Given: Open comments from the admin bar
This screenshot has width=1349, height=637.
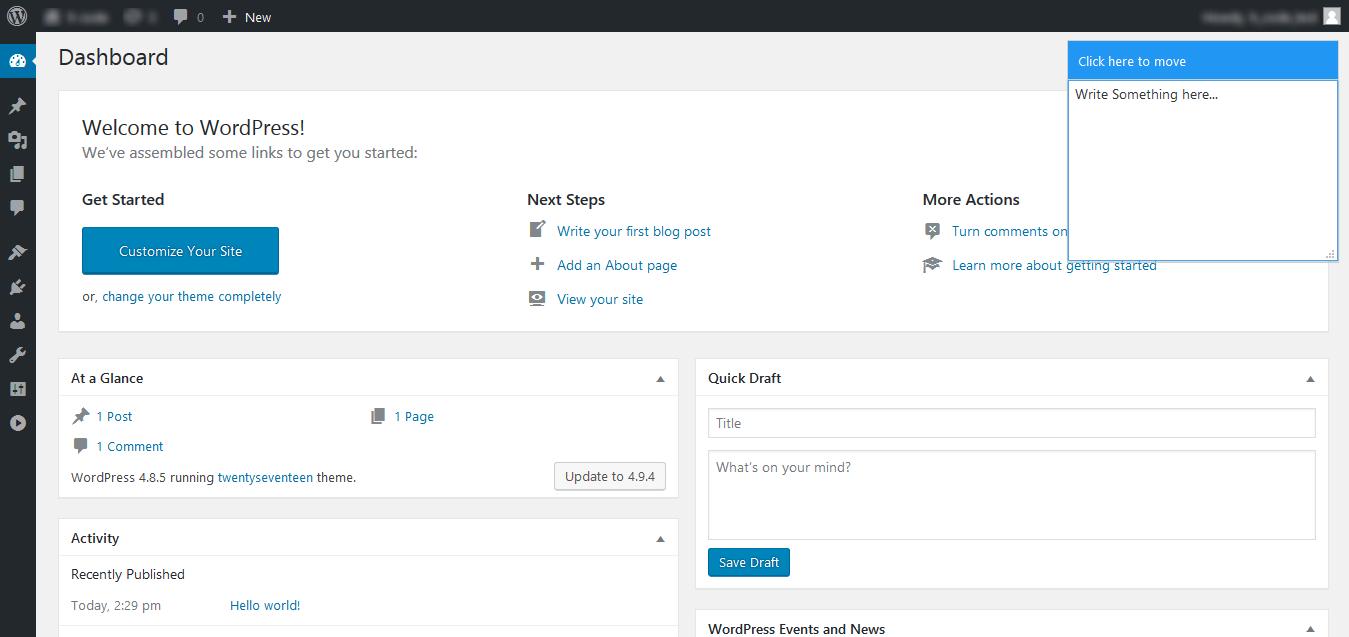Looking at the screenshot, I should [187, 17].
